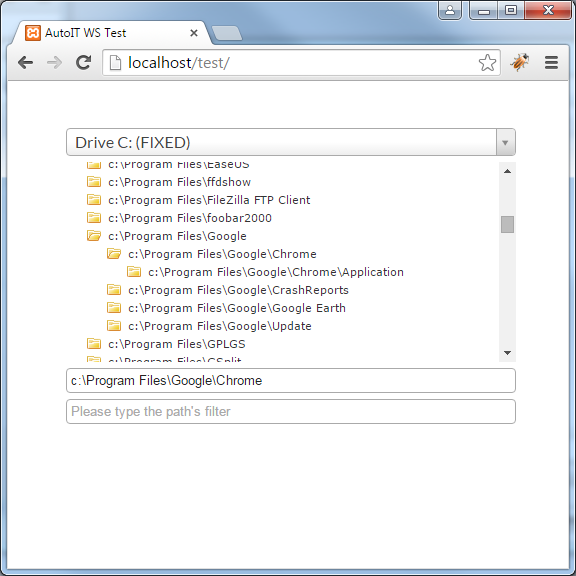Image resolution: width=576 pixels, height=576 pixels.
Task: Select c:\Program Files\Google\Chrome\Application
Action: [276, 272]
